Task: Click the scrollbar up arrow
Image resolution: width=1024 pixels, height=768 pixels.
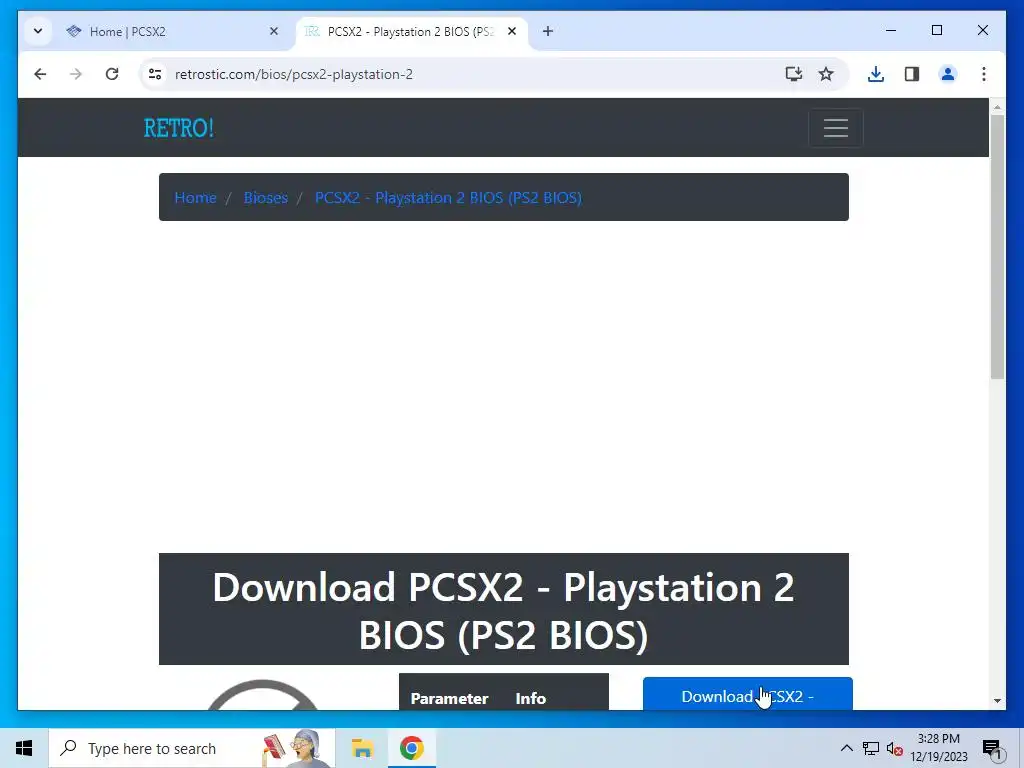Action: (997, 106)
